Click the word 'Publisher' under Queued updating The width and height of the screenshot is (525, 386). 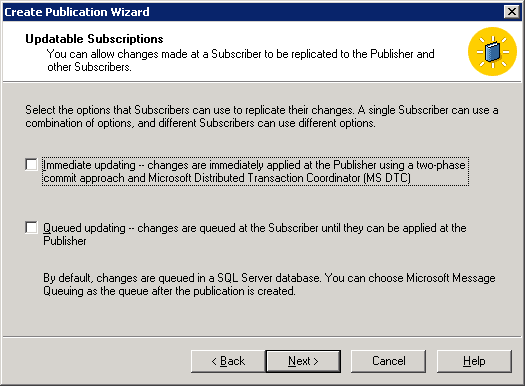pos(65,241)
